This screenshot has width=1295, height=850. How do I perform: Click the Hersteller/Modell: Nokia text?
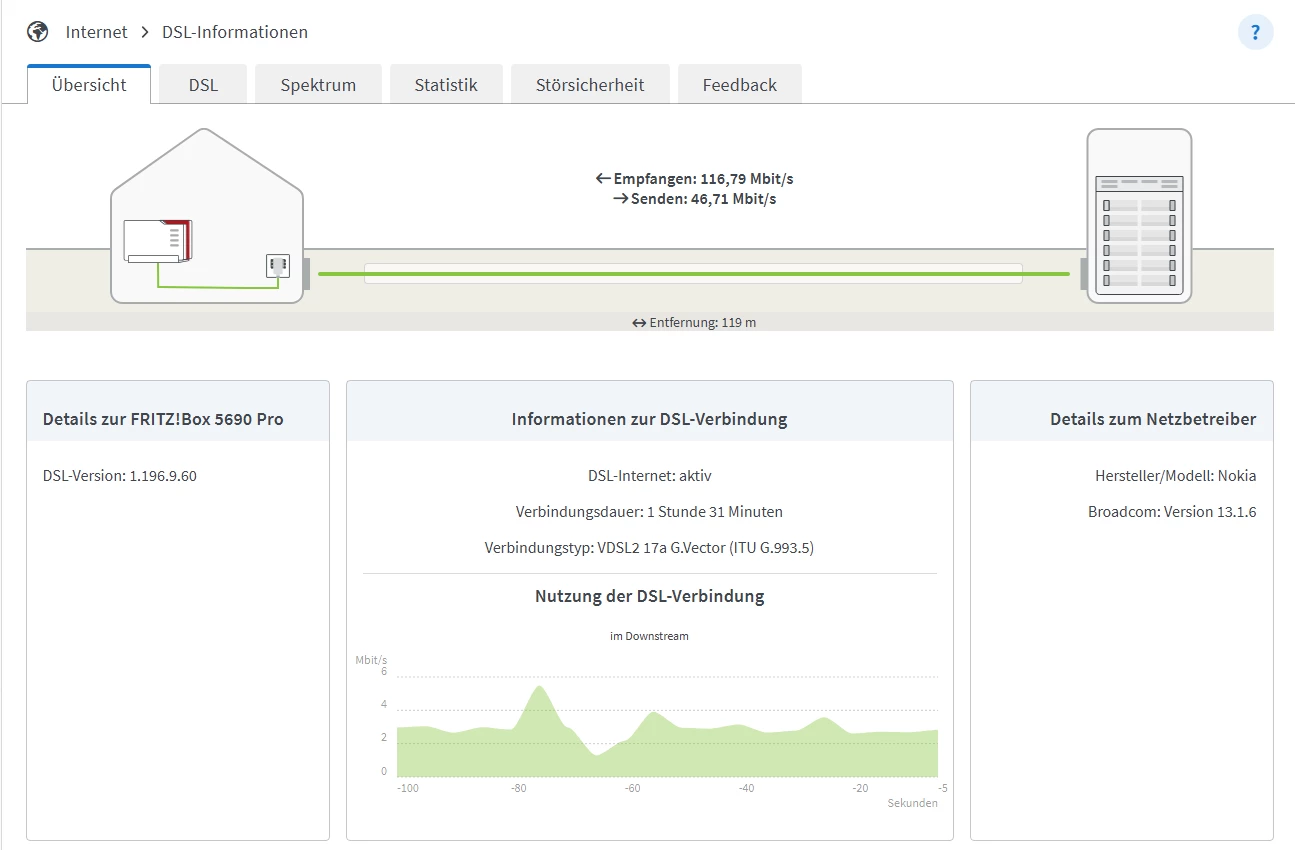1176,476
